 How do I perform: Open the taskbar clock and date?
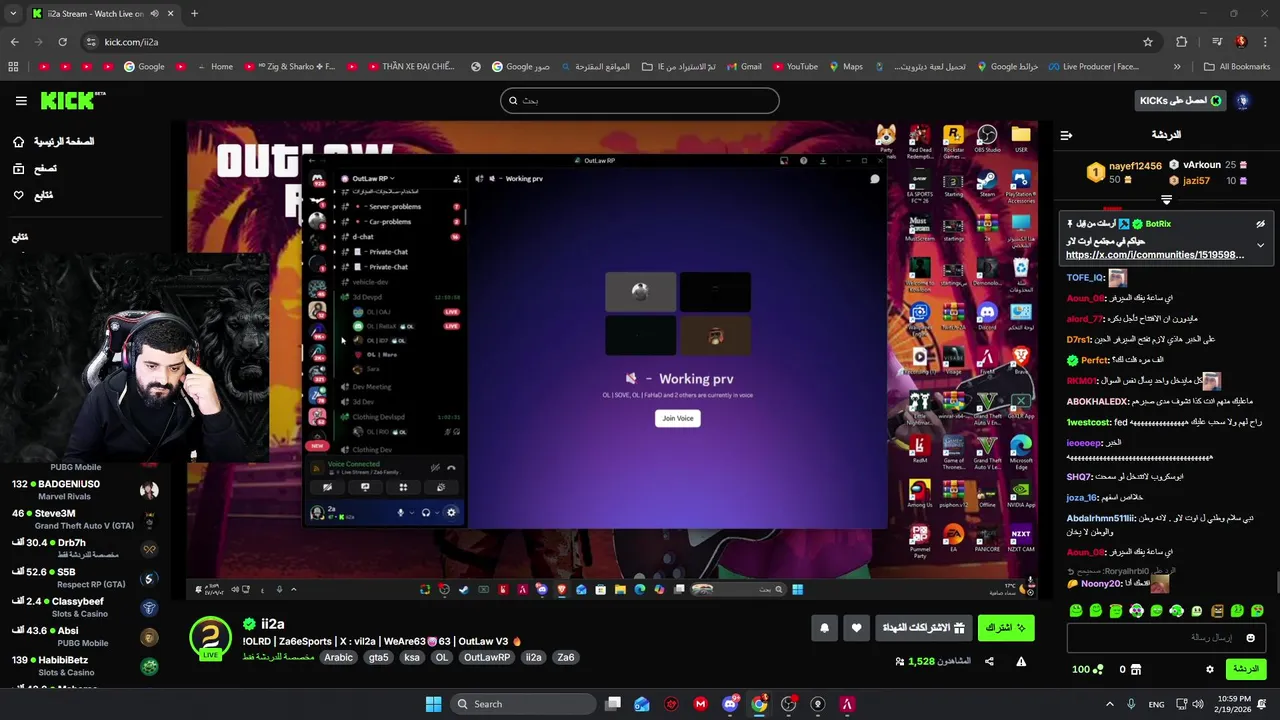pyautogui.click(x=1233, y=704)
